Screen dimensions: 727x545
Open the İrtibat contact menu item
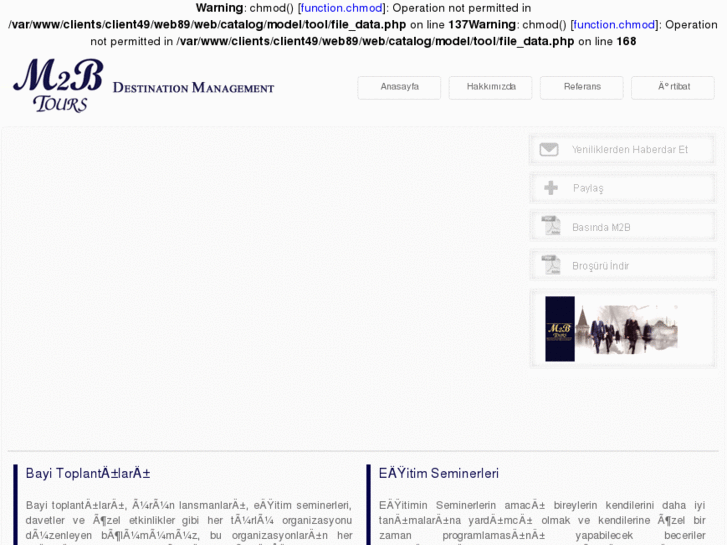[673, 87]
